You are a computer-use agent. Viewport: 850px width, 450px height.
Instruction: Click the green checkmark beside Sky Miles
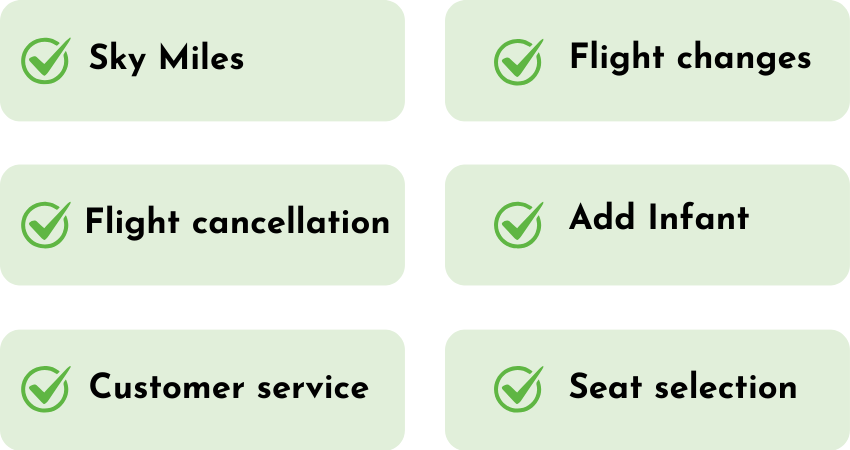(46, 60)
